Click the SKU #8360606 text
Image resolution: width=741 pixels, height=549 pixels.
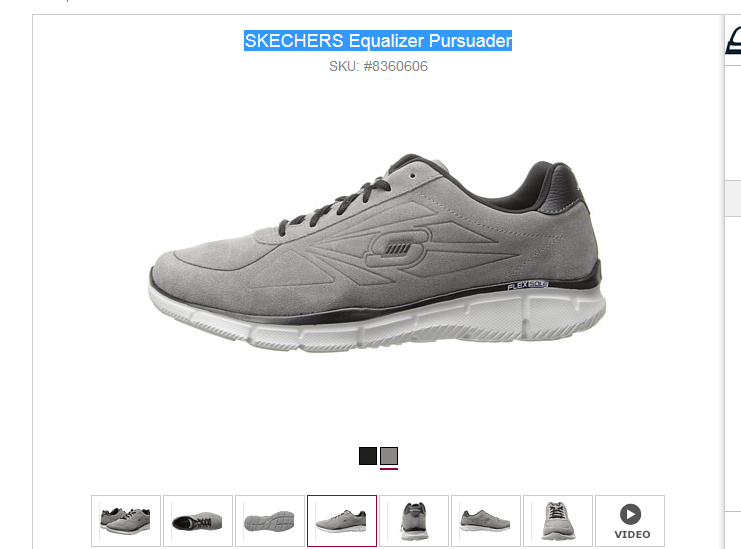pyautogui.click(x=378, y=66)
